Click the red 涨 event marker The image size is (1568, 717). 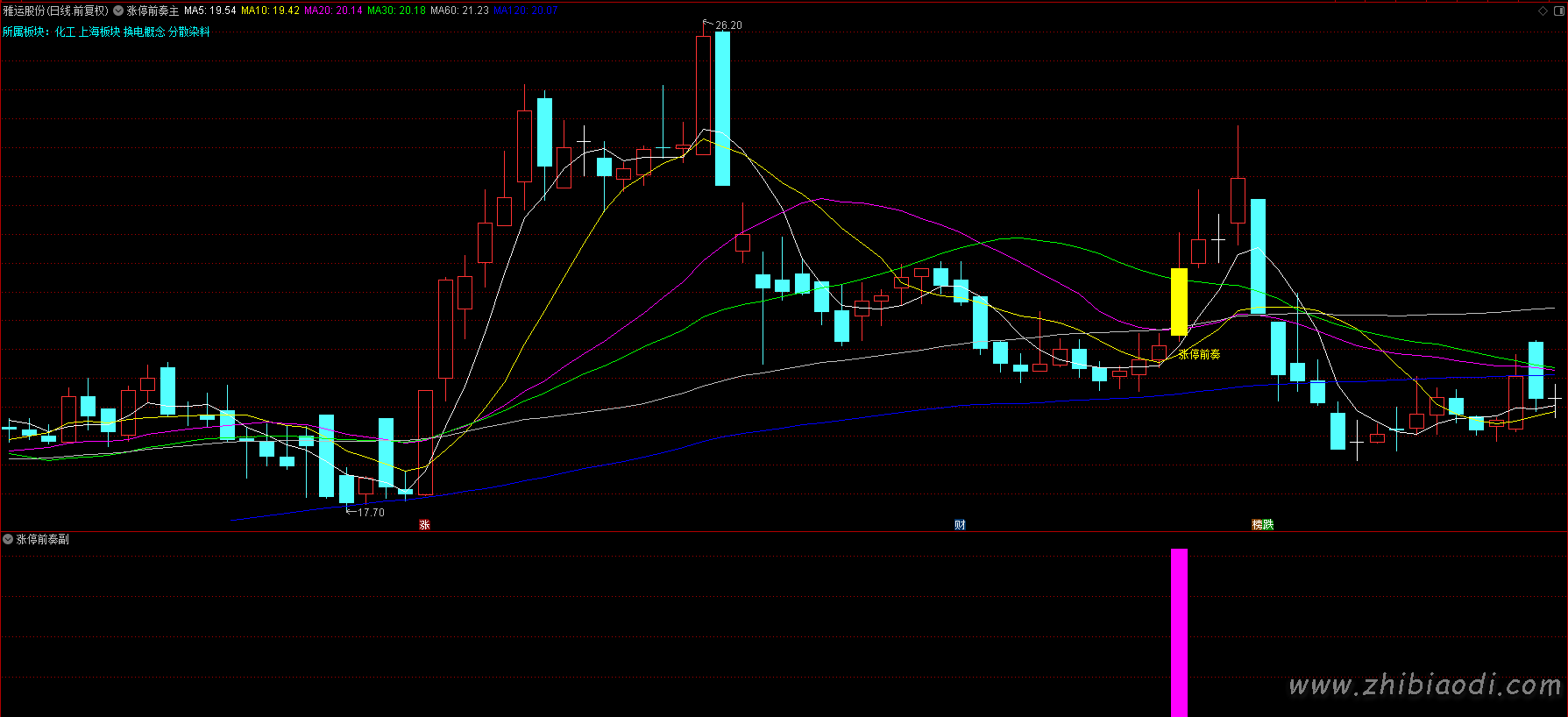(x=424, y=525)
